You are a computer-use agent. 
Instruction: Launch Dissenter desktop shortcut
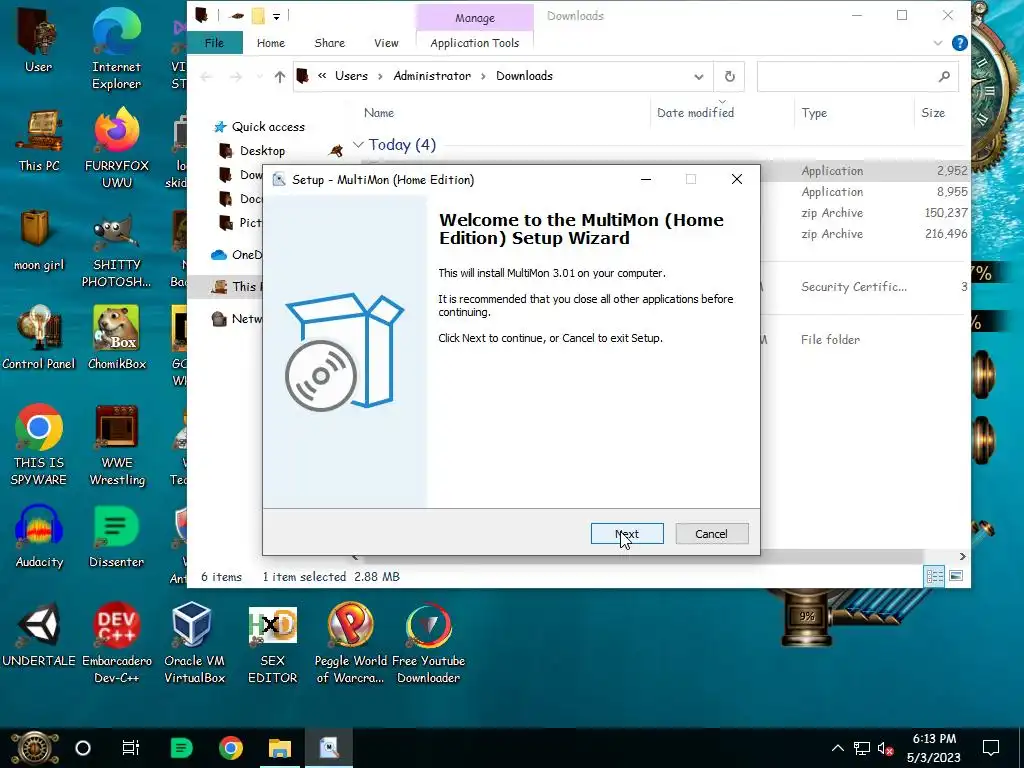[x=116, y=537]
